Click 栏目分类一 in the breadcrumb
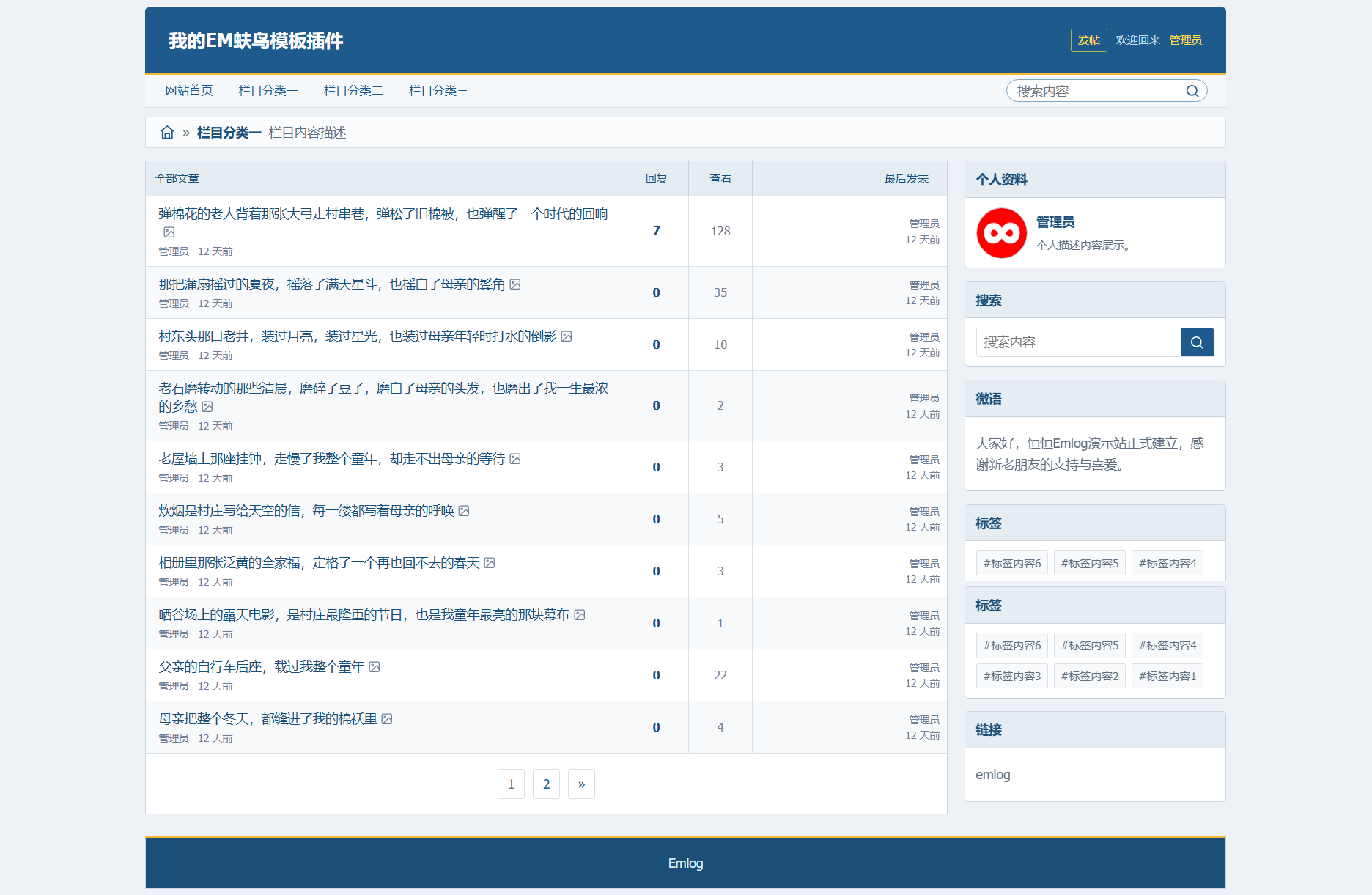1372x895 pixels. [229, 133]
